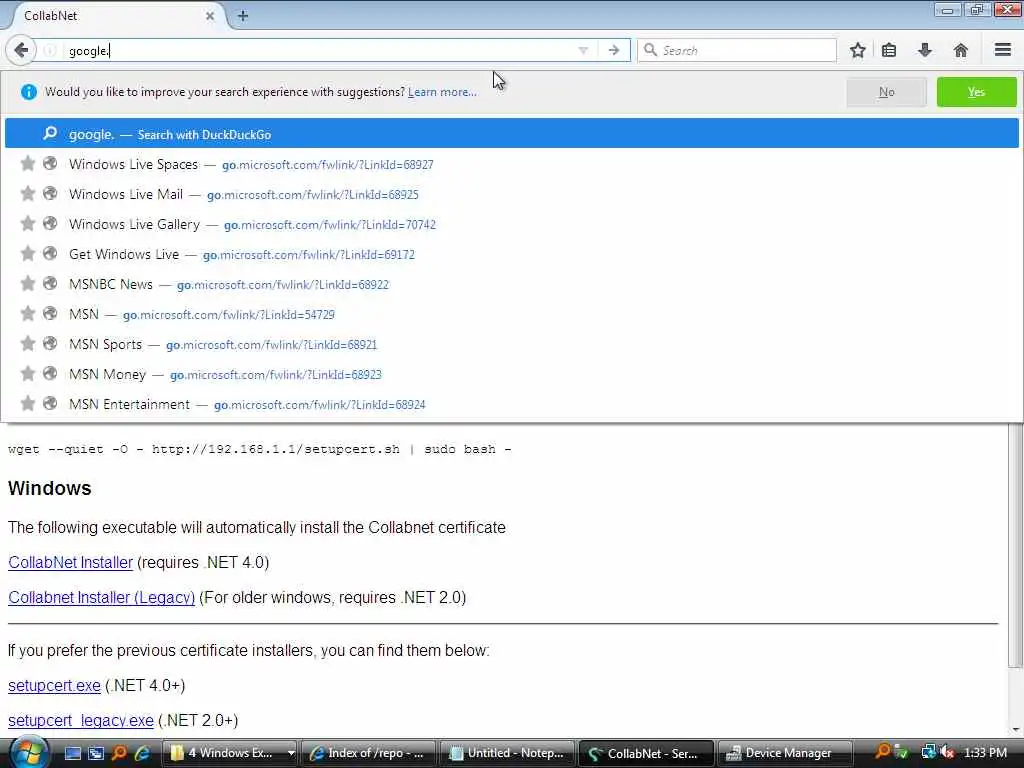Click the network tray icon
This screenshot has width=1024, height=768.
coord(928,753)
